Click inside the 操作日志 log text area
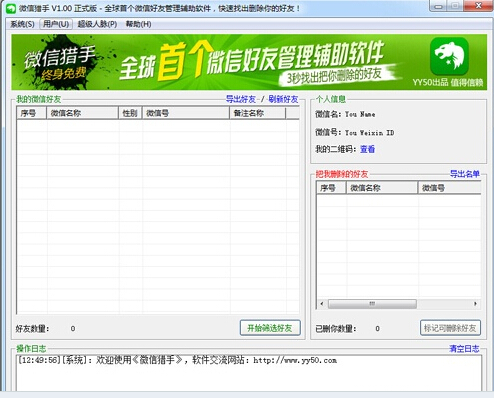Viewport: 494px width, 398px height. 249,373
